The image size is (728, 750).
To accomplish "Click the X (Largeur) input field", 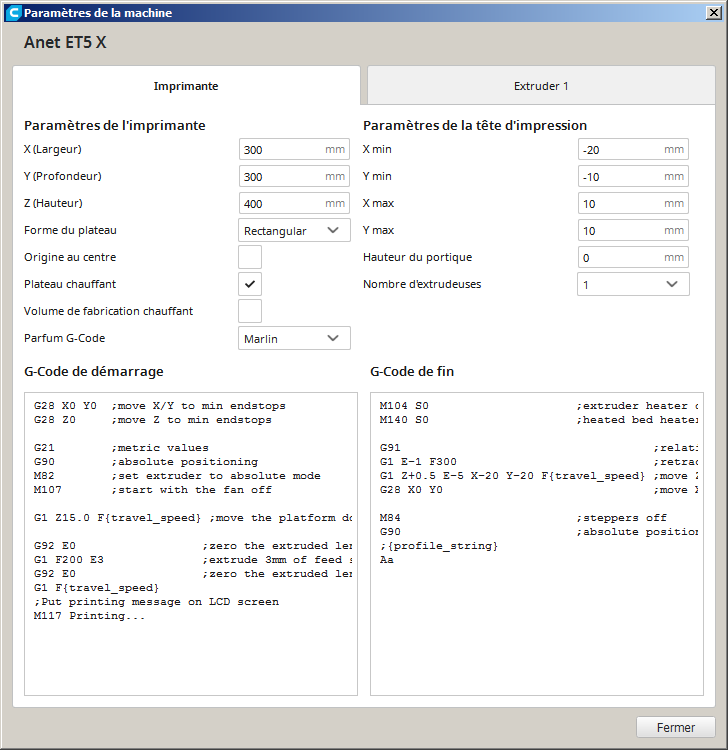I will click(x=294, y=149).
